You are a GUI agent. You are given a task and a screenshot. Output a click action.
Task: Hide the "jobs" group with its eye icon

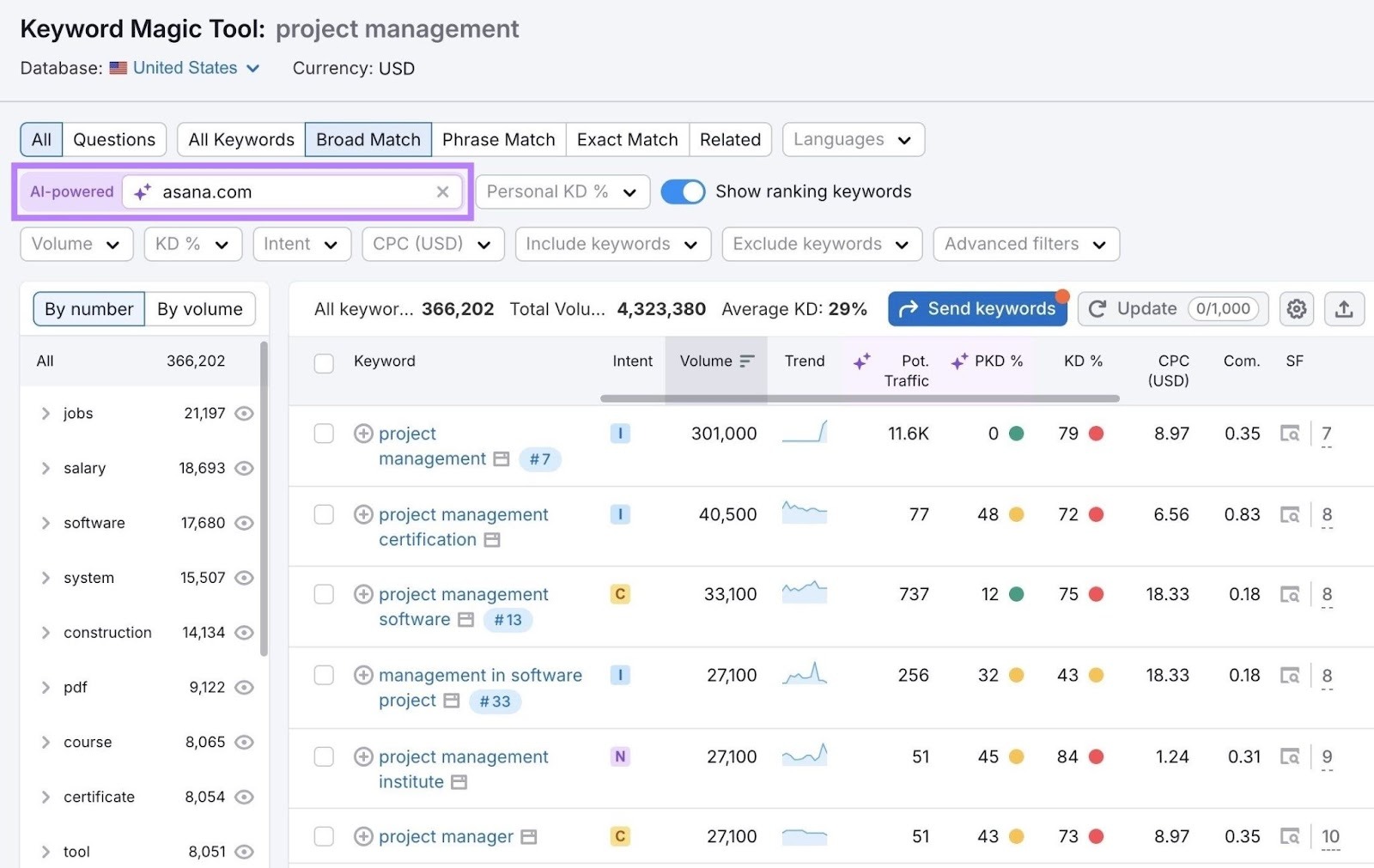[x=244, y=413]
